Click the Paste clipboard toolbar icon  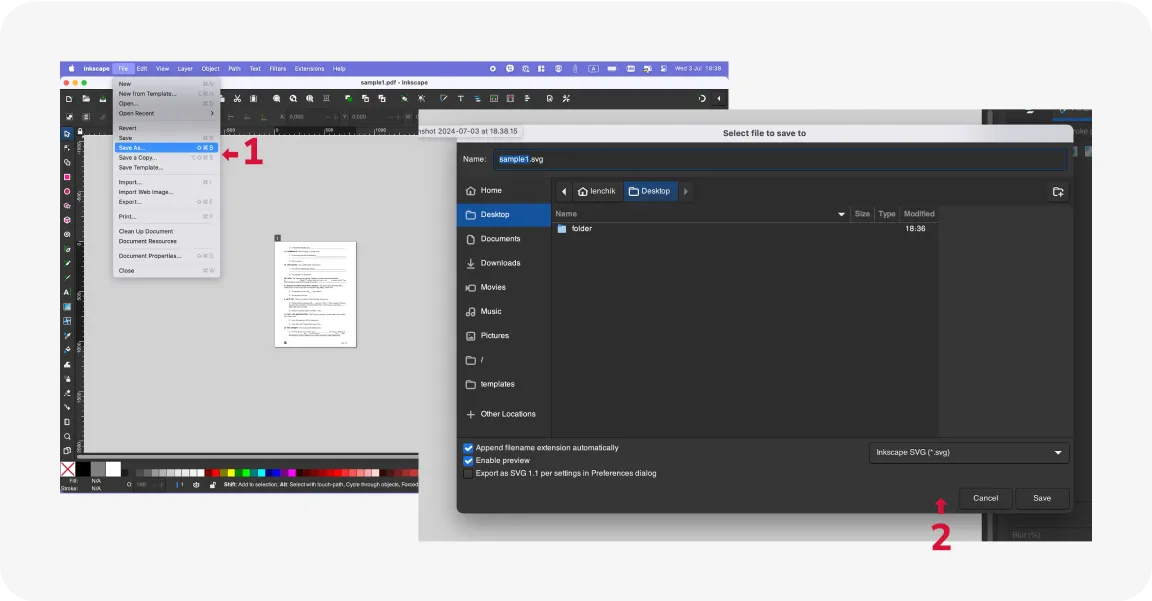pos(253,98)
